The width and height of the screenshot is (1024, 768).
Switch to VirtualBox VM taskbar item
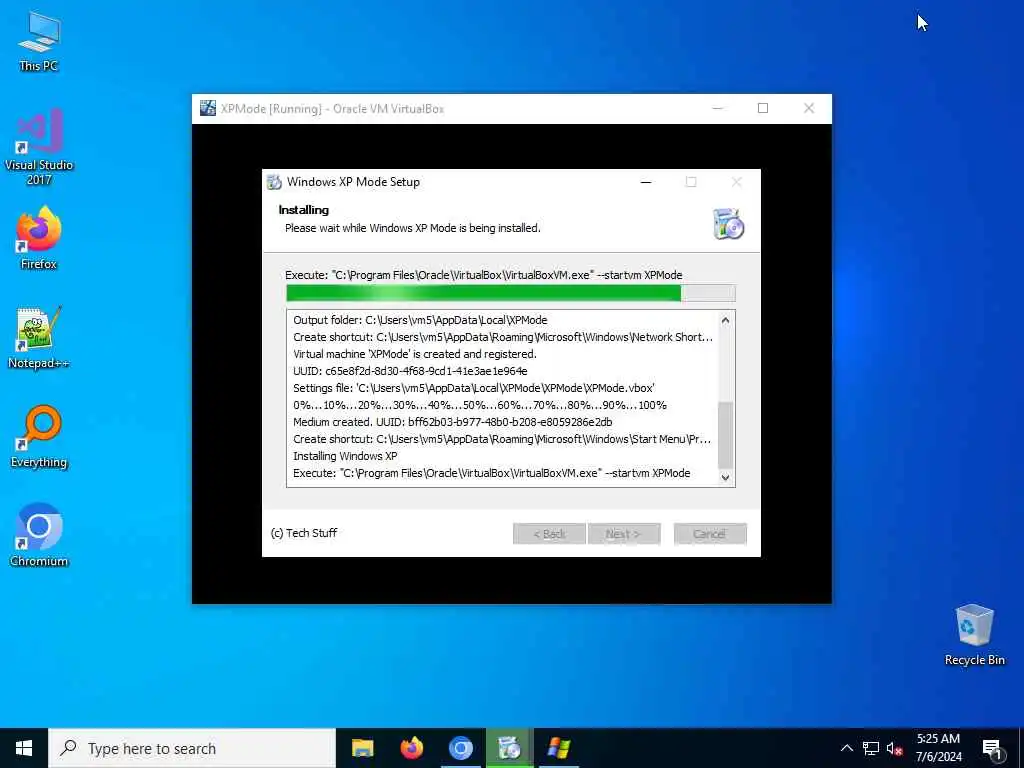click(559, 748)
